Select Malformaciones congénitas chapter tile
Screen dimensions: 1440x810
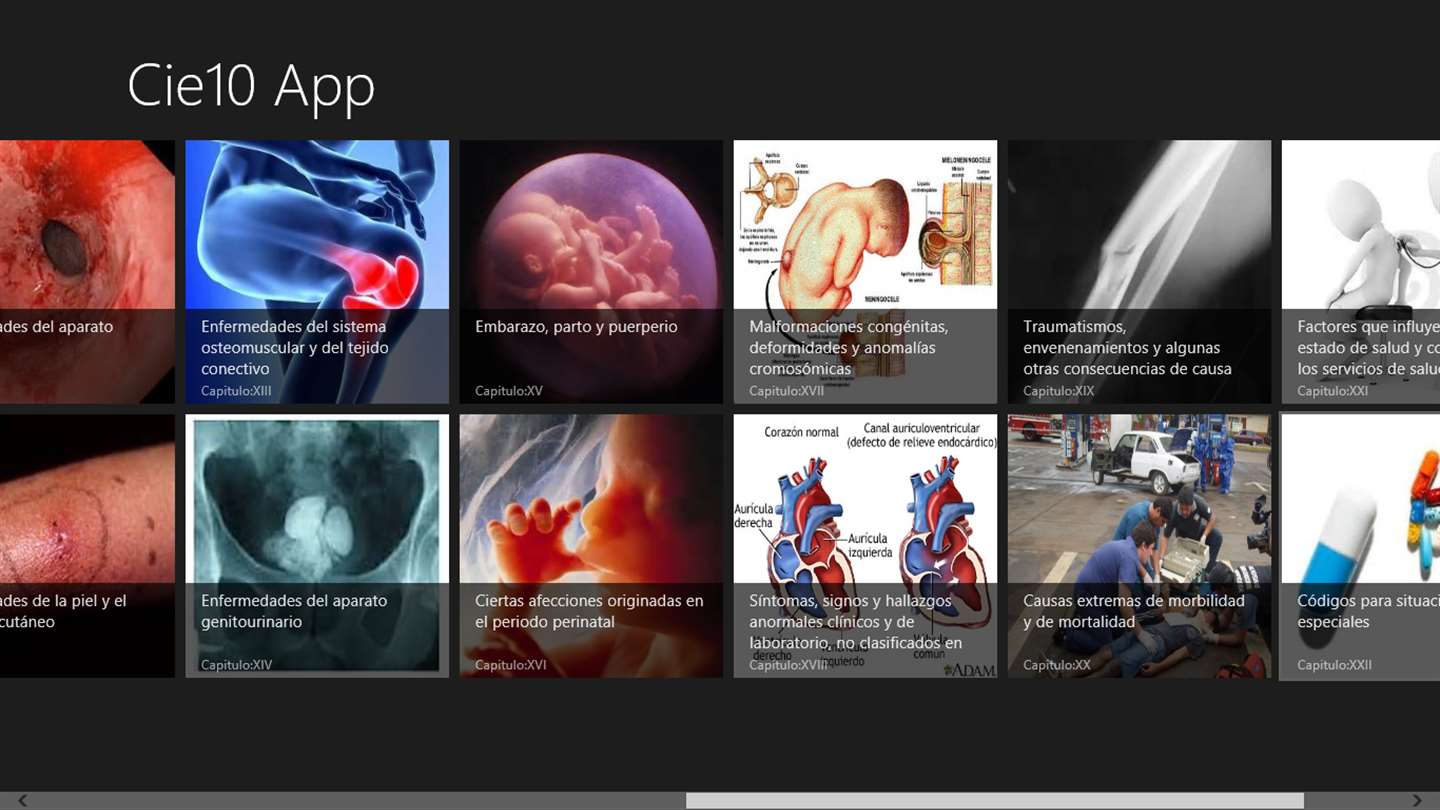[x=865, y=272]
